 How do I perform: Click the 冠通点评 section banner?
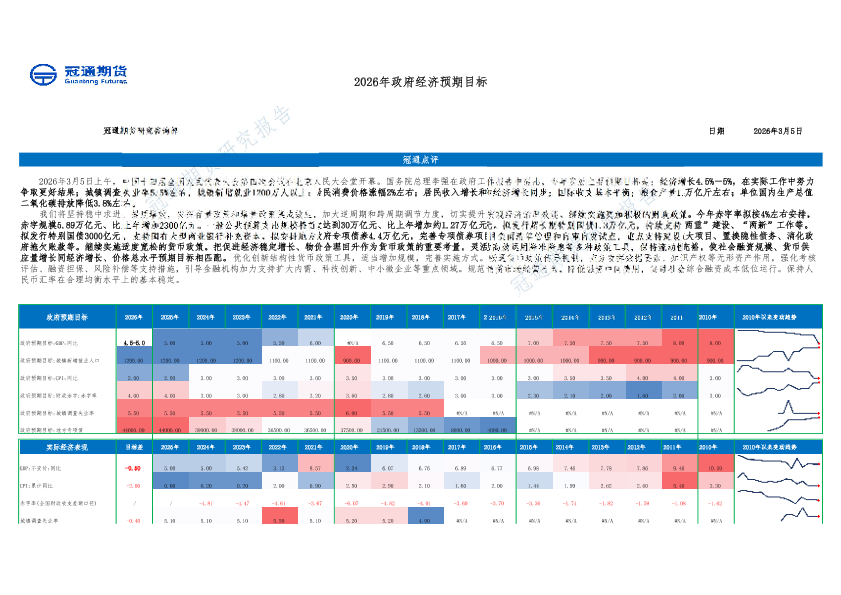coord(420,160)
